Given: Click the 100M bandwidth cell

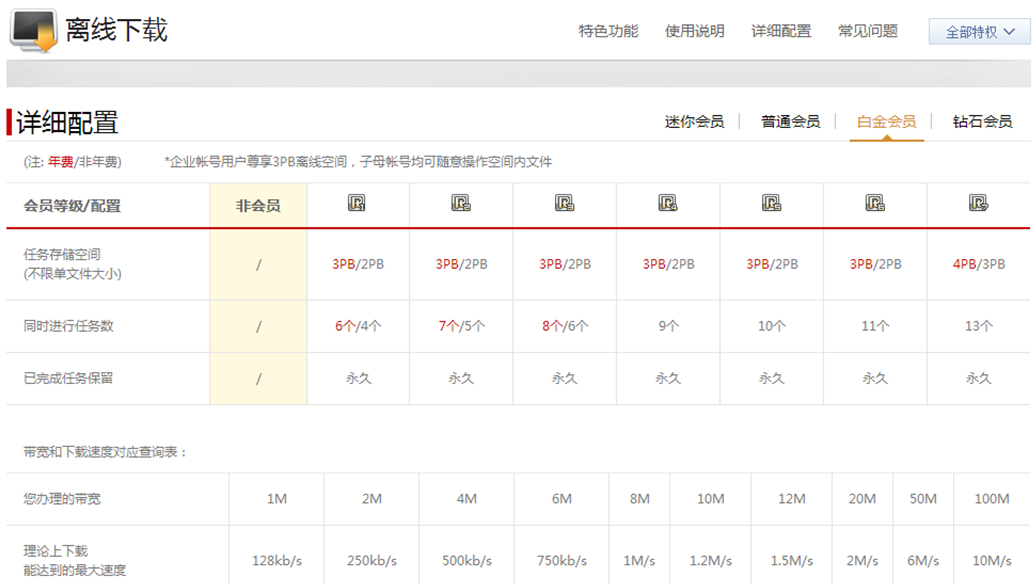Looking at the screenshot, I should pyautogui.click(x=991, y=499).
